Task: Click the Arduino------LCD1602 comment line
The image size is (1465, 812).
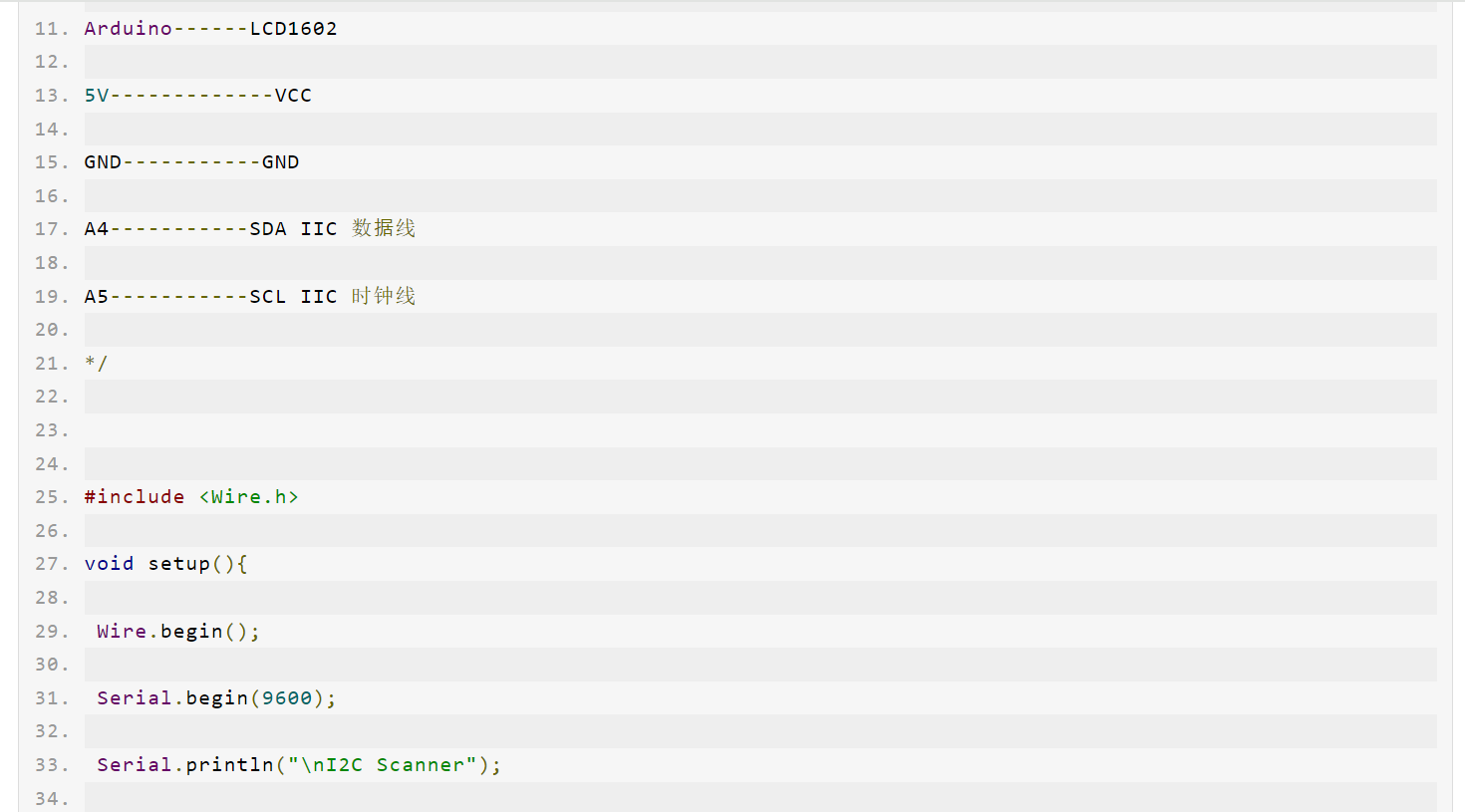Action: click(x=210, y=29)
